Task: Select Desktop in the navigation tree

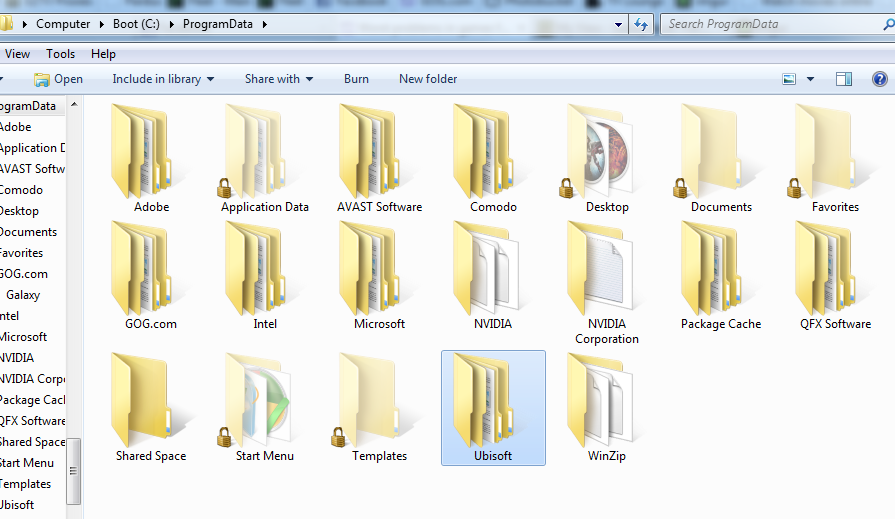Action: pos(19,211)
